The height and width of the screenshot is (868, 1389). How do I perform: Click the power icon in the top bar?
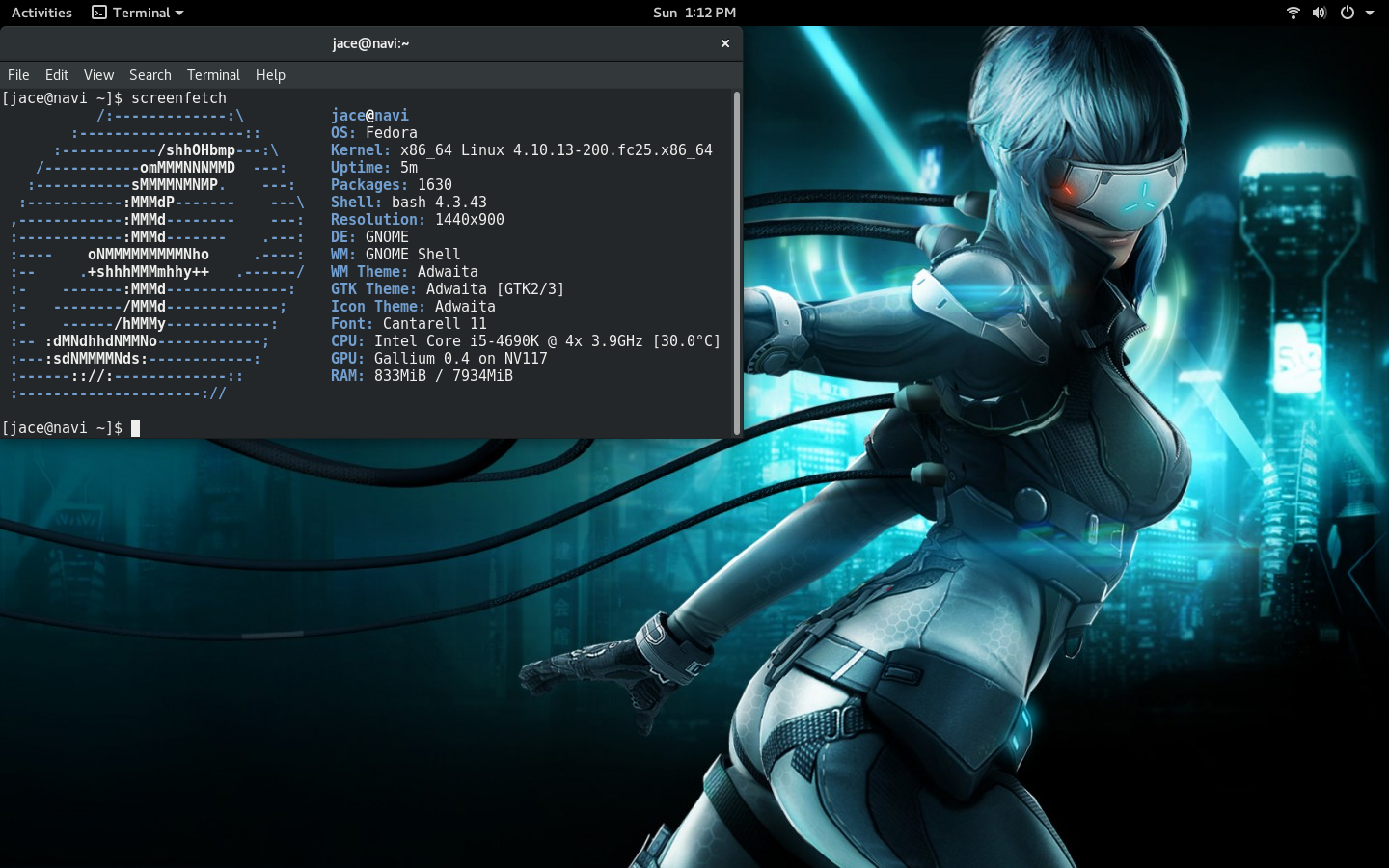point(1347,13)
